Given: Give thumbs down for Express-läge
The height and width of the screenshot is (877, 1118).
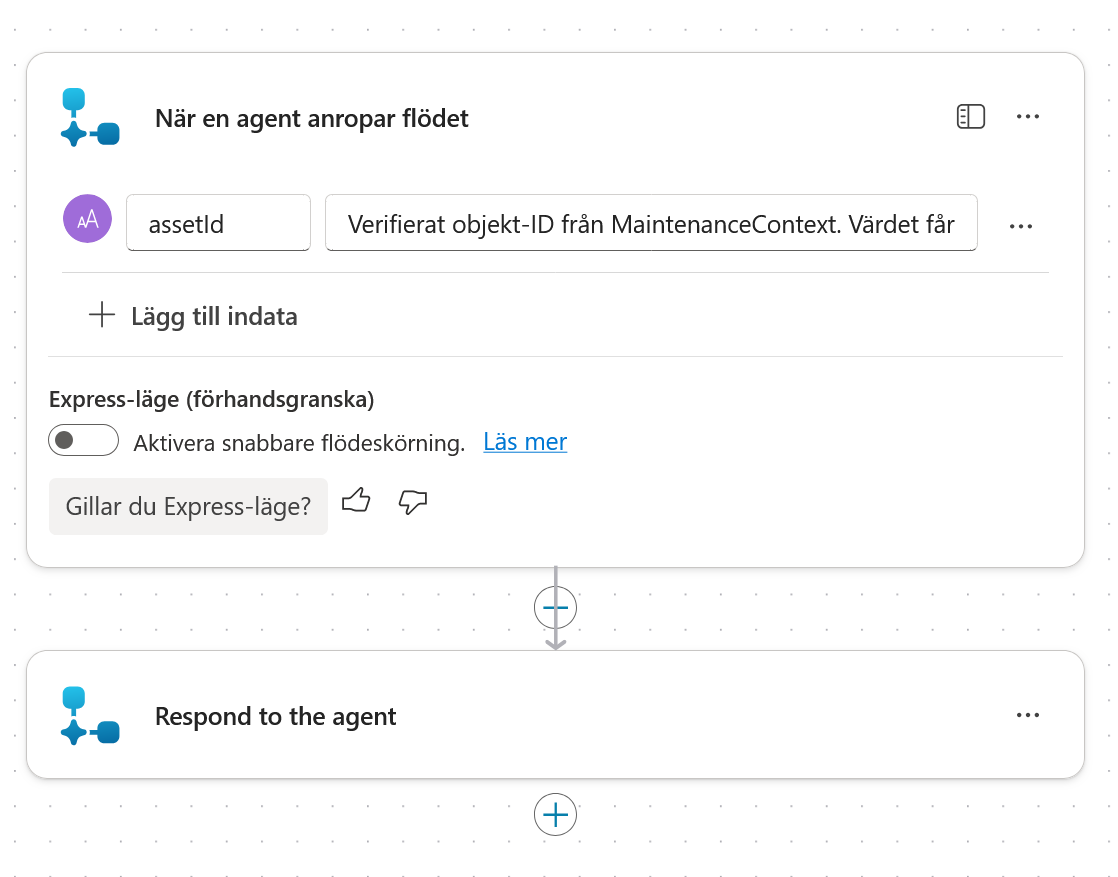Looking at the screenshot, I should [413, 501].
